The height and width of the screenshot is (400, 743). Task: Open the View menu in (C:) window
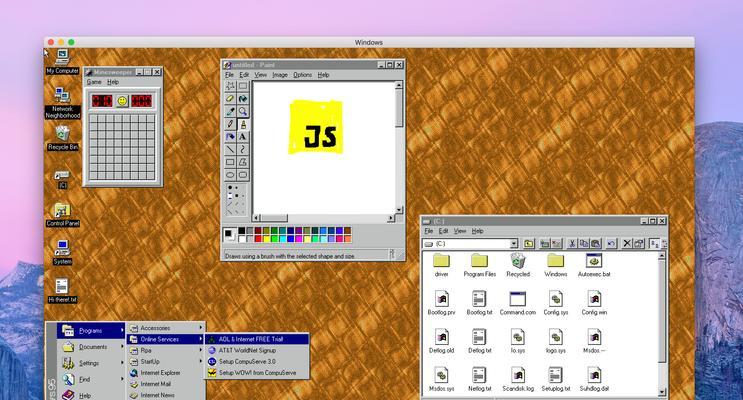click(x=460, y=231)
